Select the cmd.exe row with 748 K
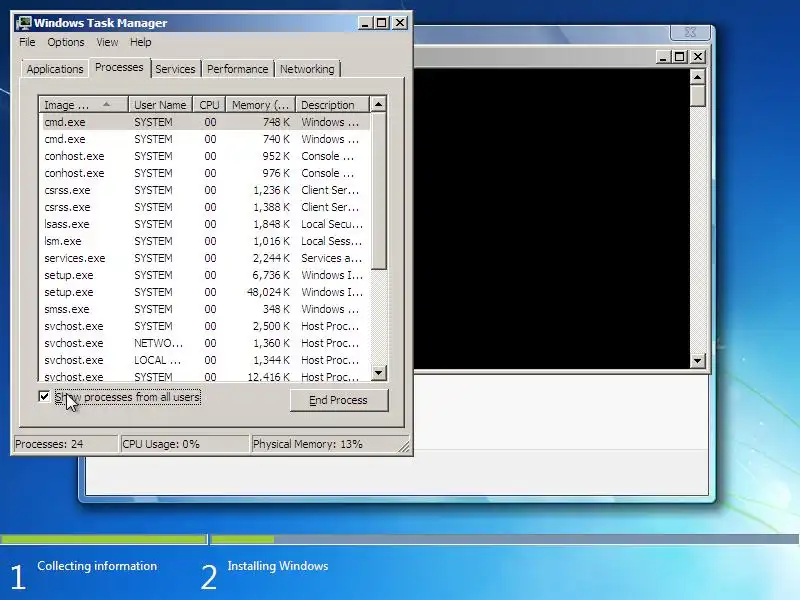 click(x=204, y=122)
